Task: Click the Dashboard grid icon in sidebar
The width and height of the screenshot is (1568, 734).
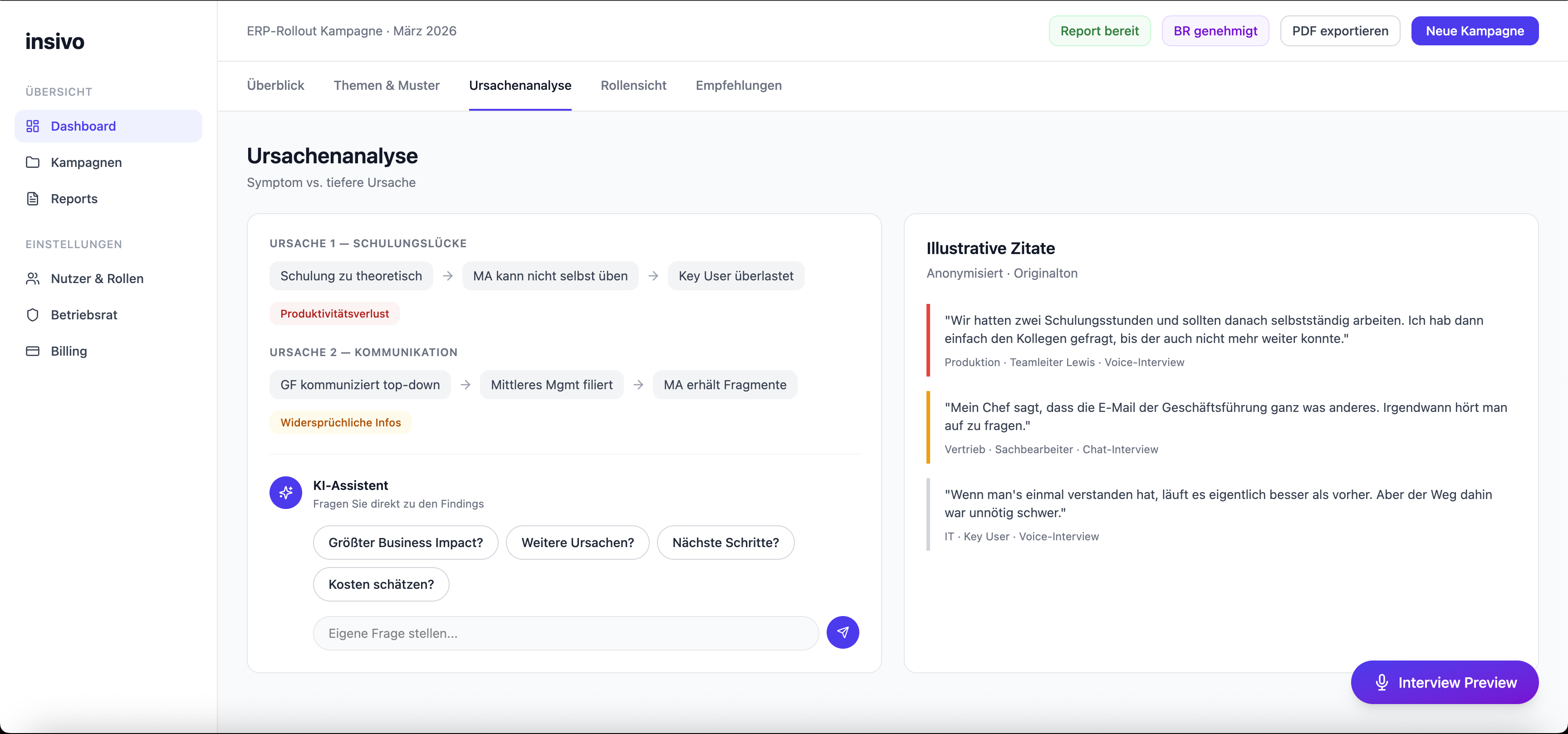Action: coord(33,126)
